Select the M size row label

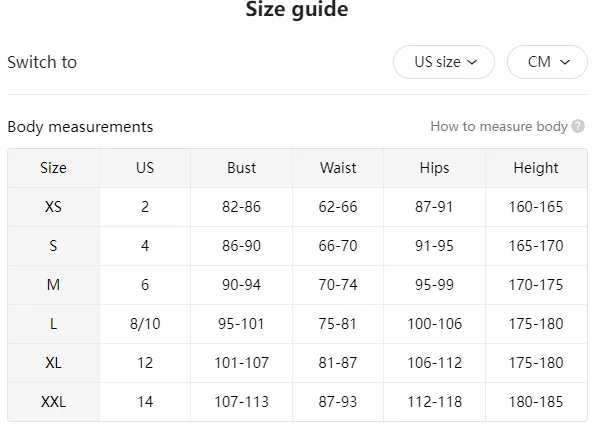pyautogui.click(x=54, y=285)
